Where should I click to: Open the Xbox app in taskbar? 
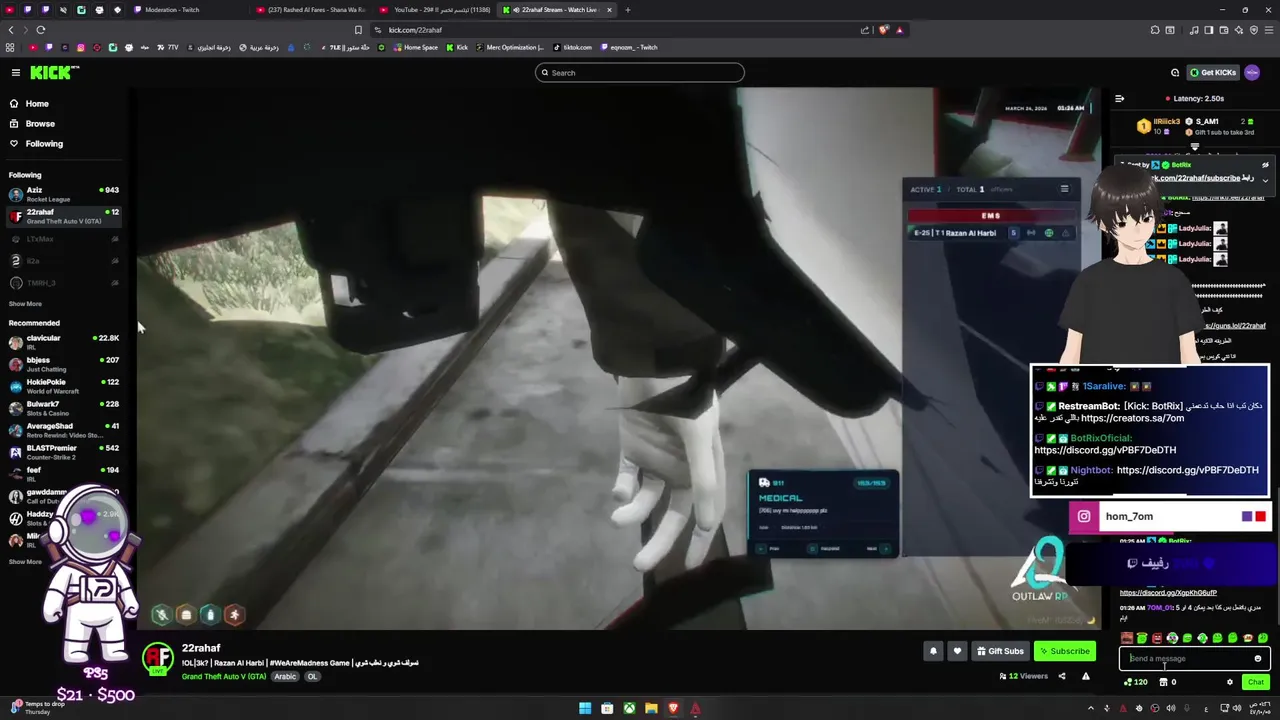click(629, 708)
